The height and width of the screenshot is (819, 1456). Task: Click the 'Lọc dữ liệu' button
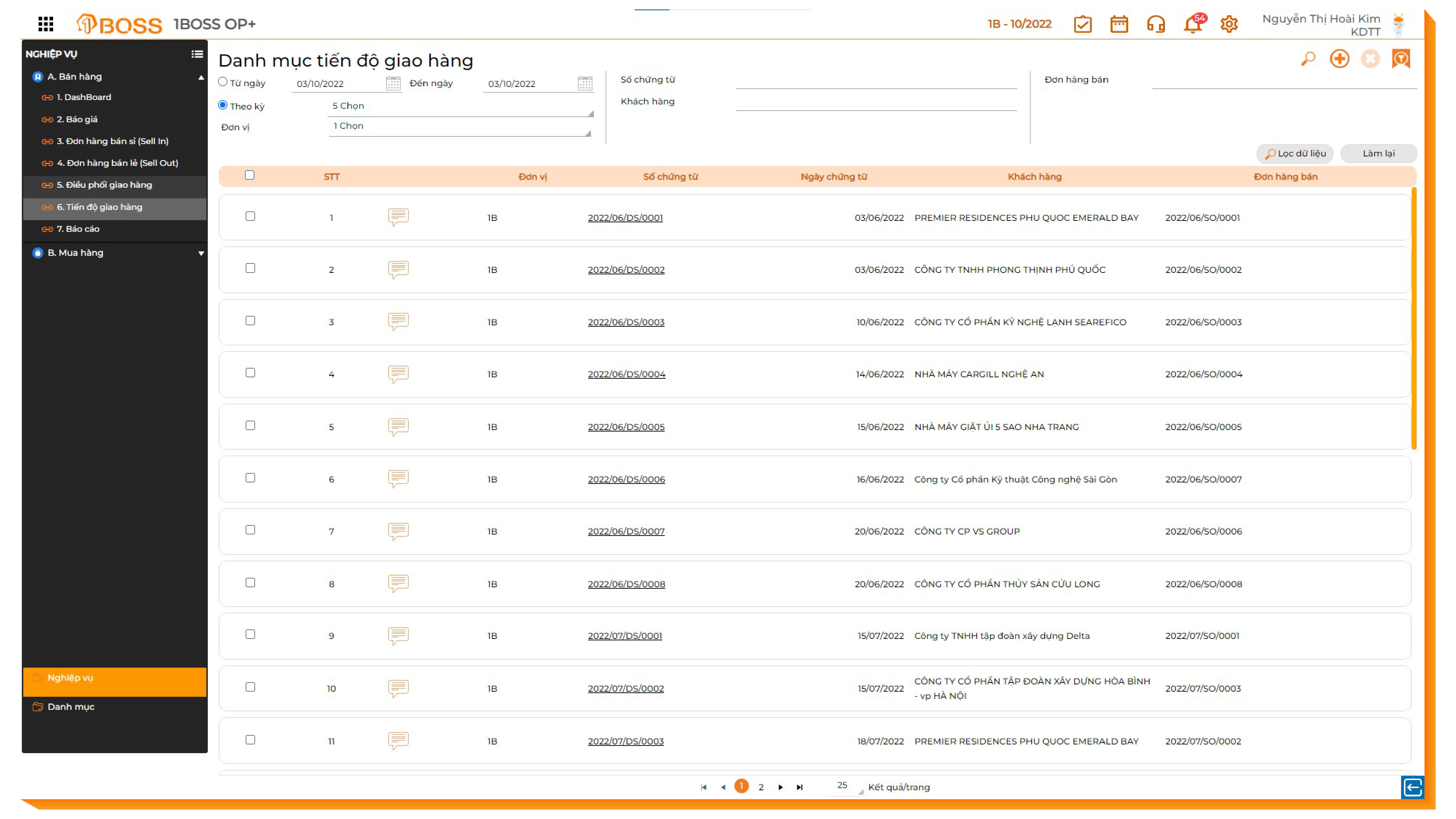[x=1295, y=154]
